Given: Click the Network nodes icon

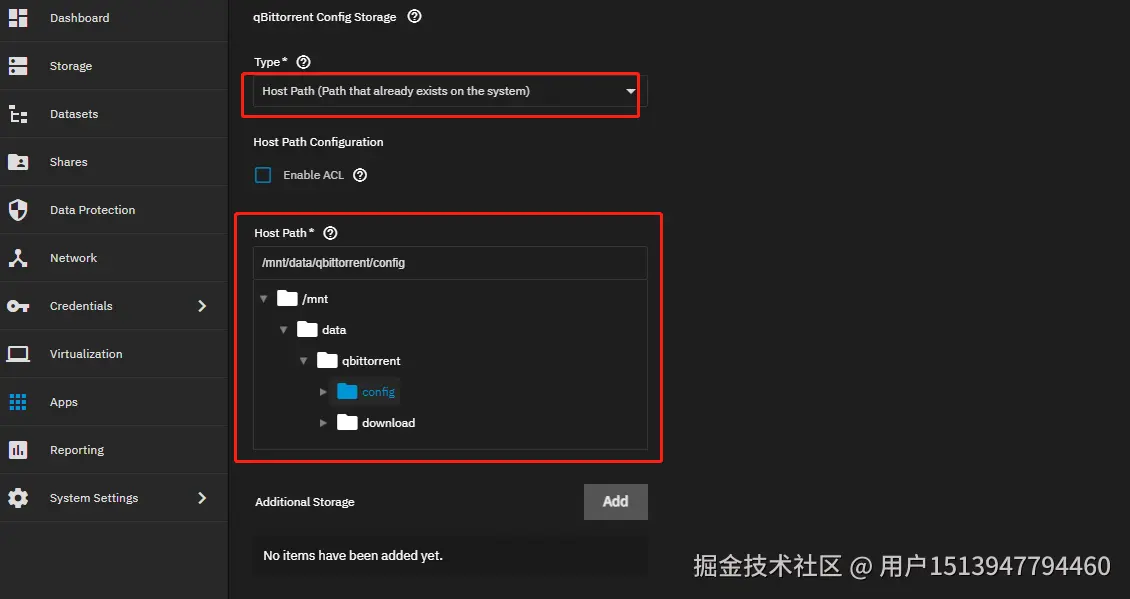Looking at the screenshot, I should [x=18, y=258].
